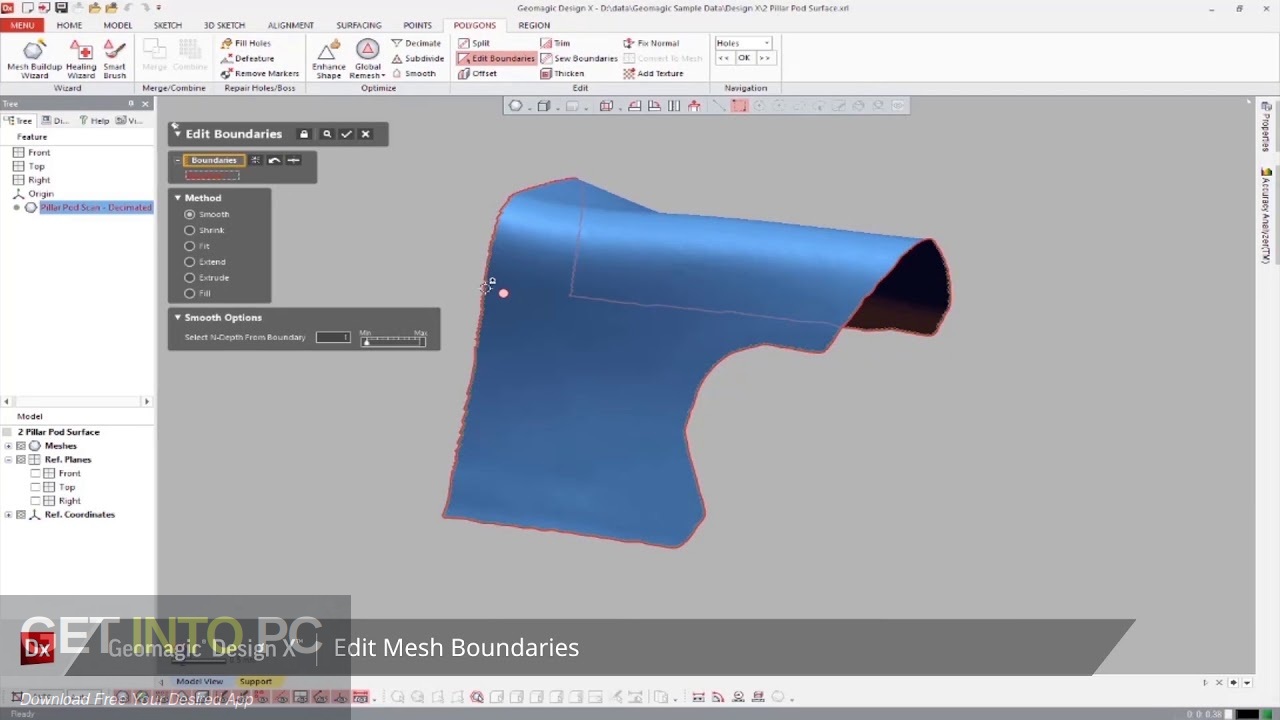Screen dimensions: 1280x720
Task: Select the Smart Brush tool
Action: 114,59
